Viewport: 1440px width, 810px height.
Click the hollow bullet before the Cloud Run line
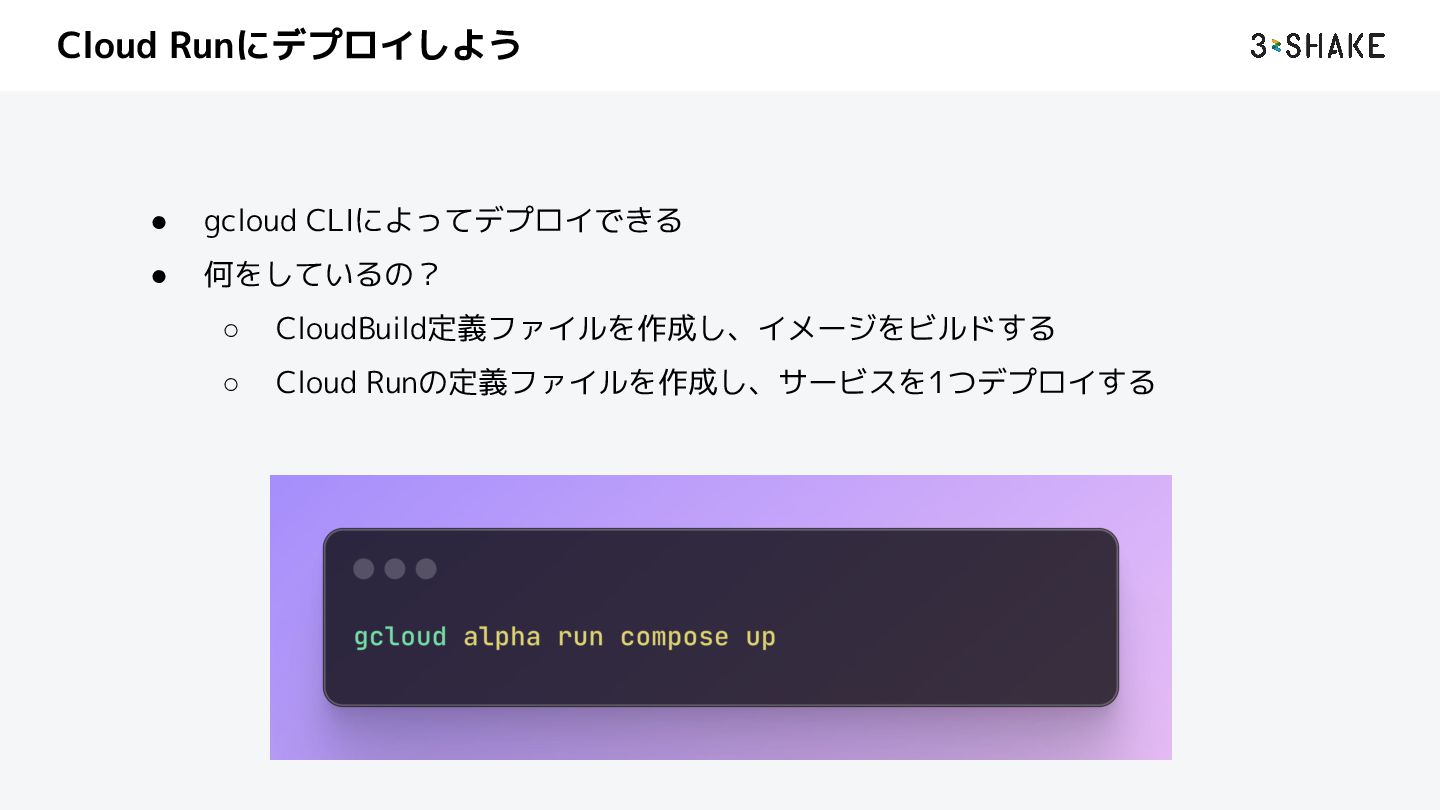coord(231,382)
